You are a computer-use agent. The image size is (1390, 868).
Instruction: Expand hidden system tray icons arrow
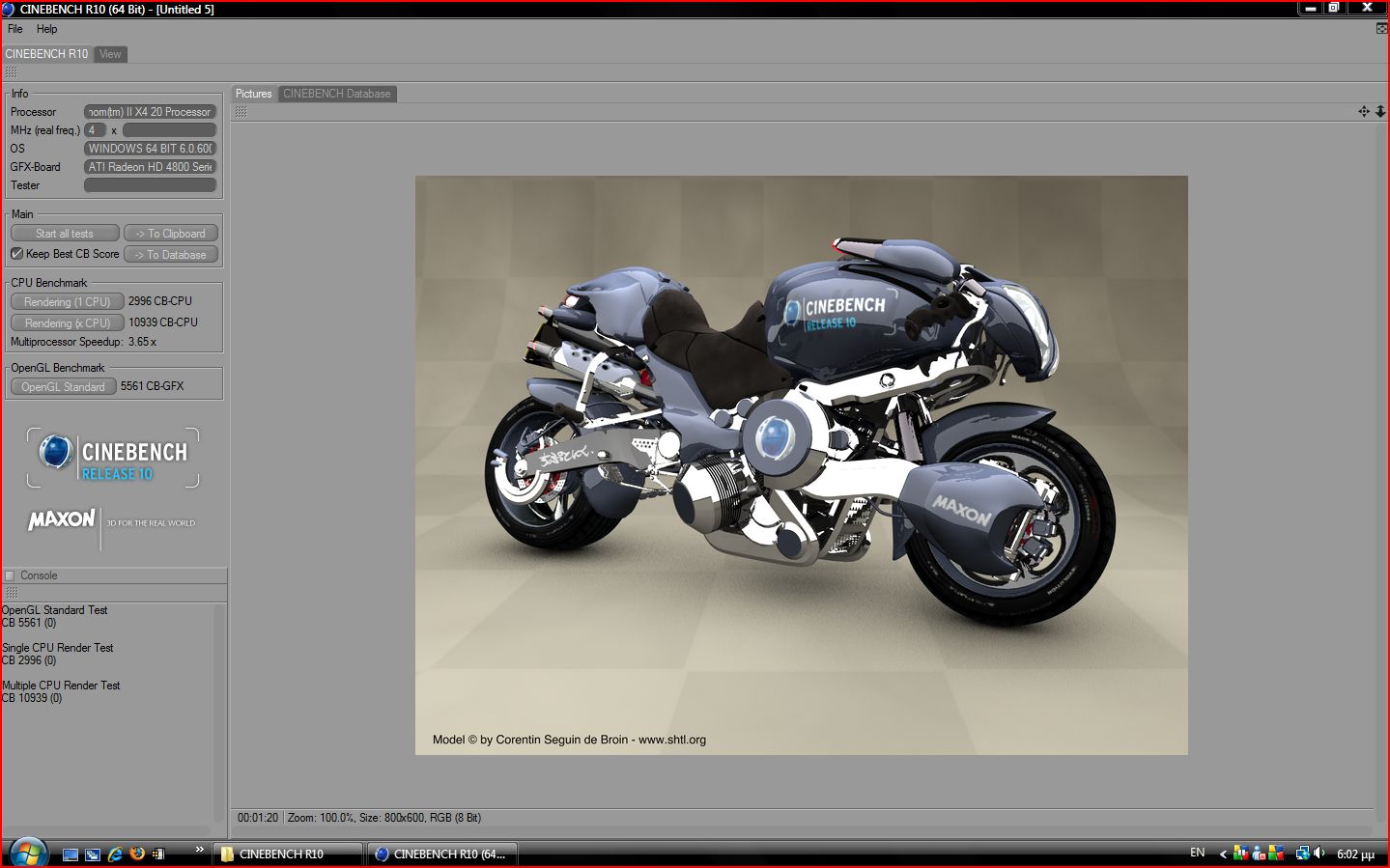(x=1223, y=854)
